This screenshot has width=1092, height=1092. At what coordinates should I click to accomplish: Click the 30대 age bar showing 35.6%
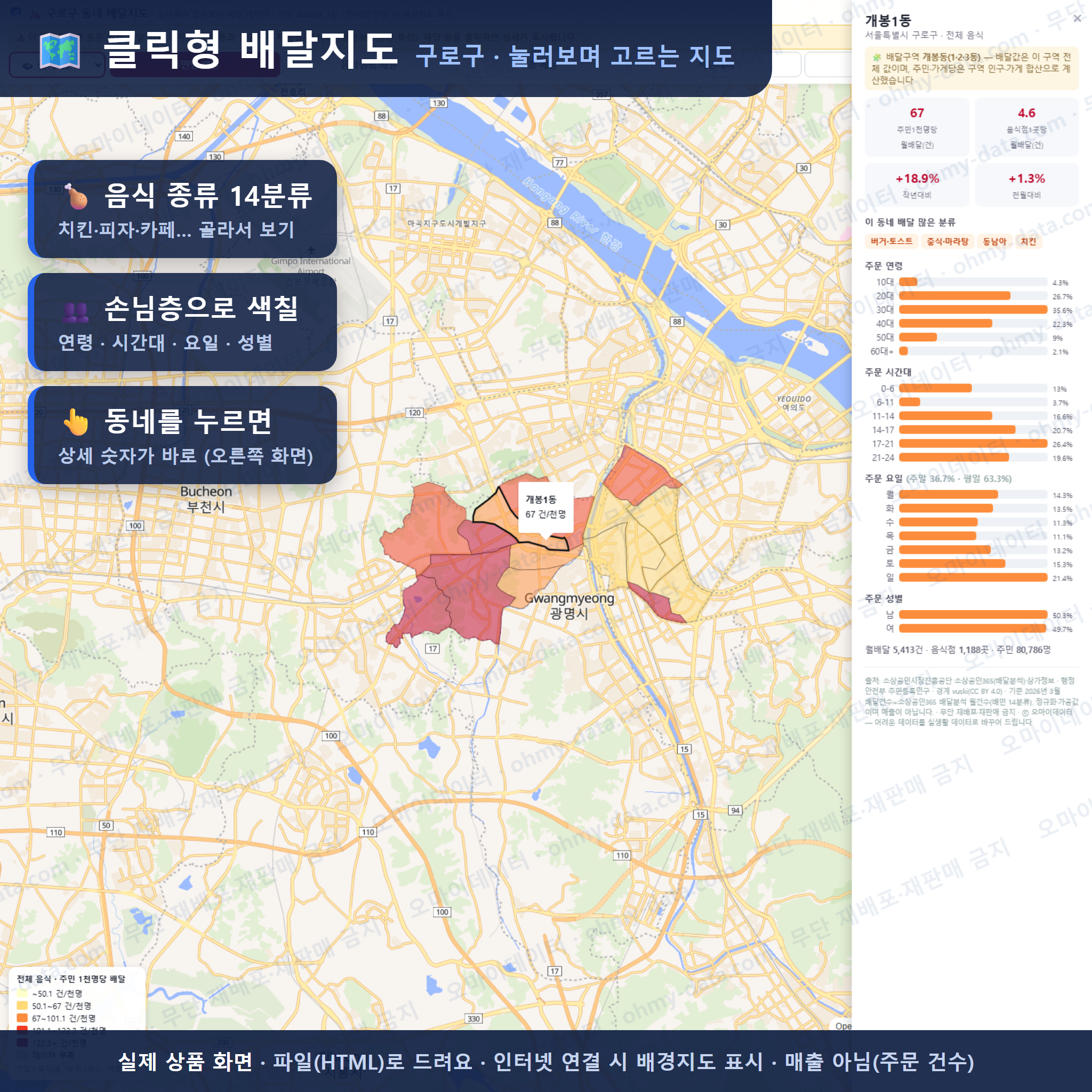click(973, 310)
